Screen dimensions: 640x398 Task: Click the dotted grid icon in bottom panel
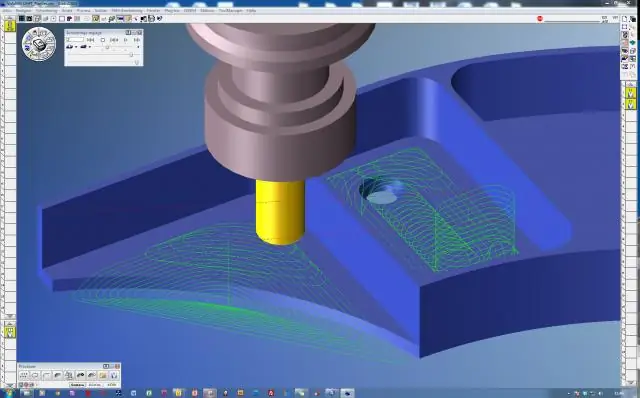(24, 375)
